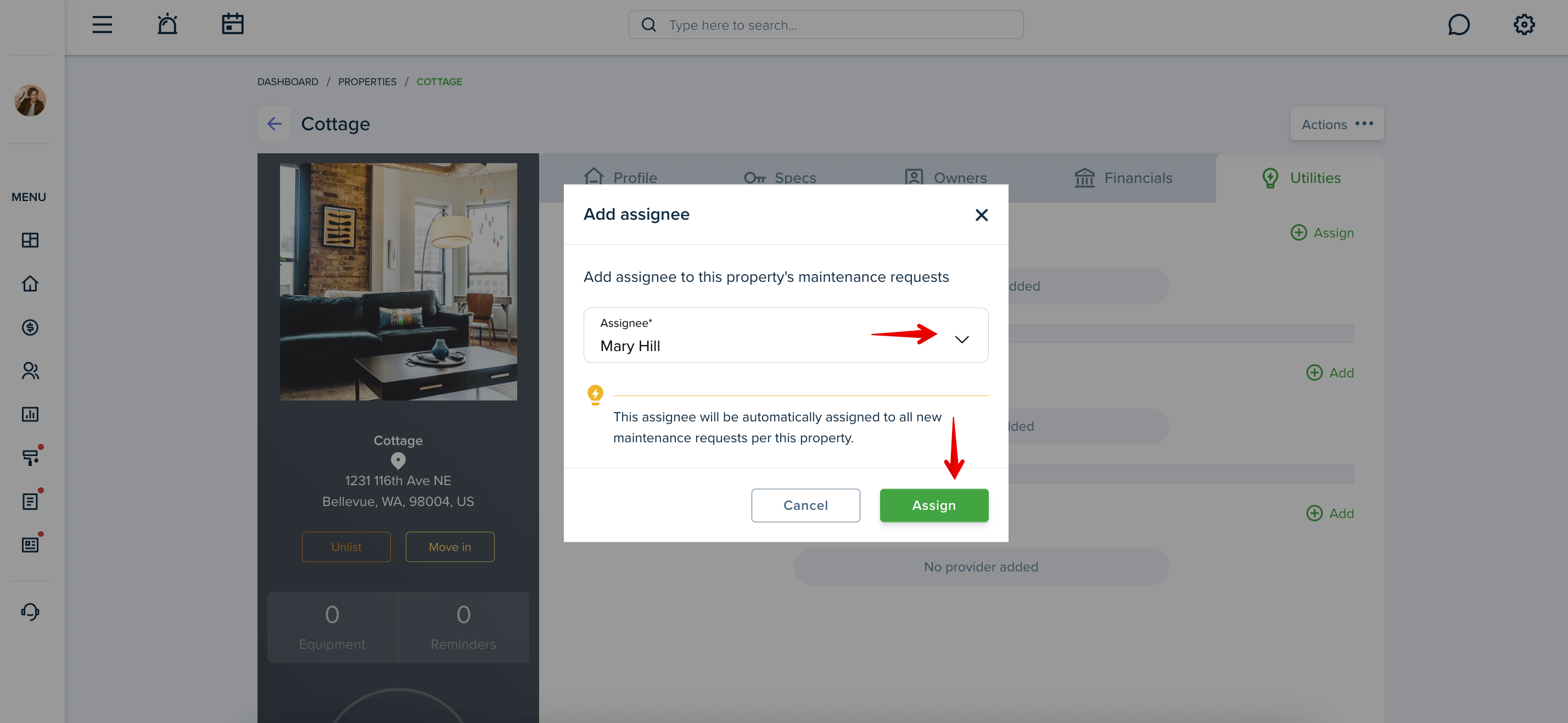Close the Add assignee dialog with X
Image resolution: width=1568 pixels, height=723 pixels.
[x=981, y=215]
